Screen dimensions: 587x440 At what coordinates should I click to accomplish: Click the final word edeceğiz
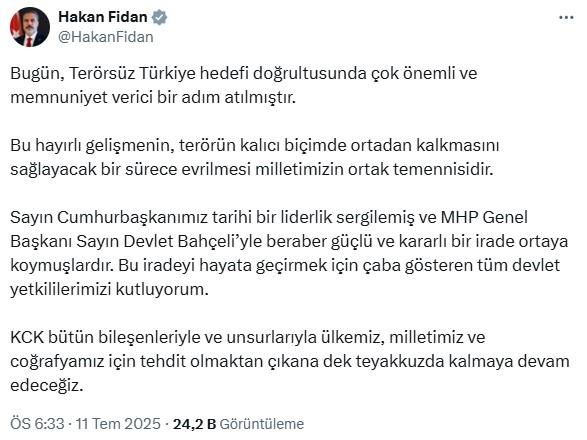[46, 386]
